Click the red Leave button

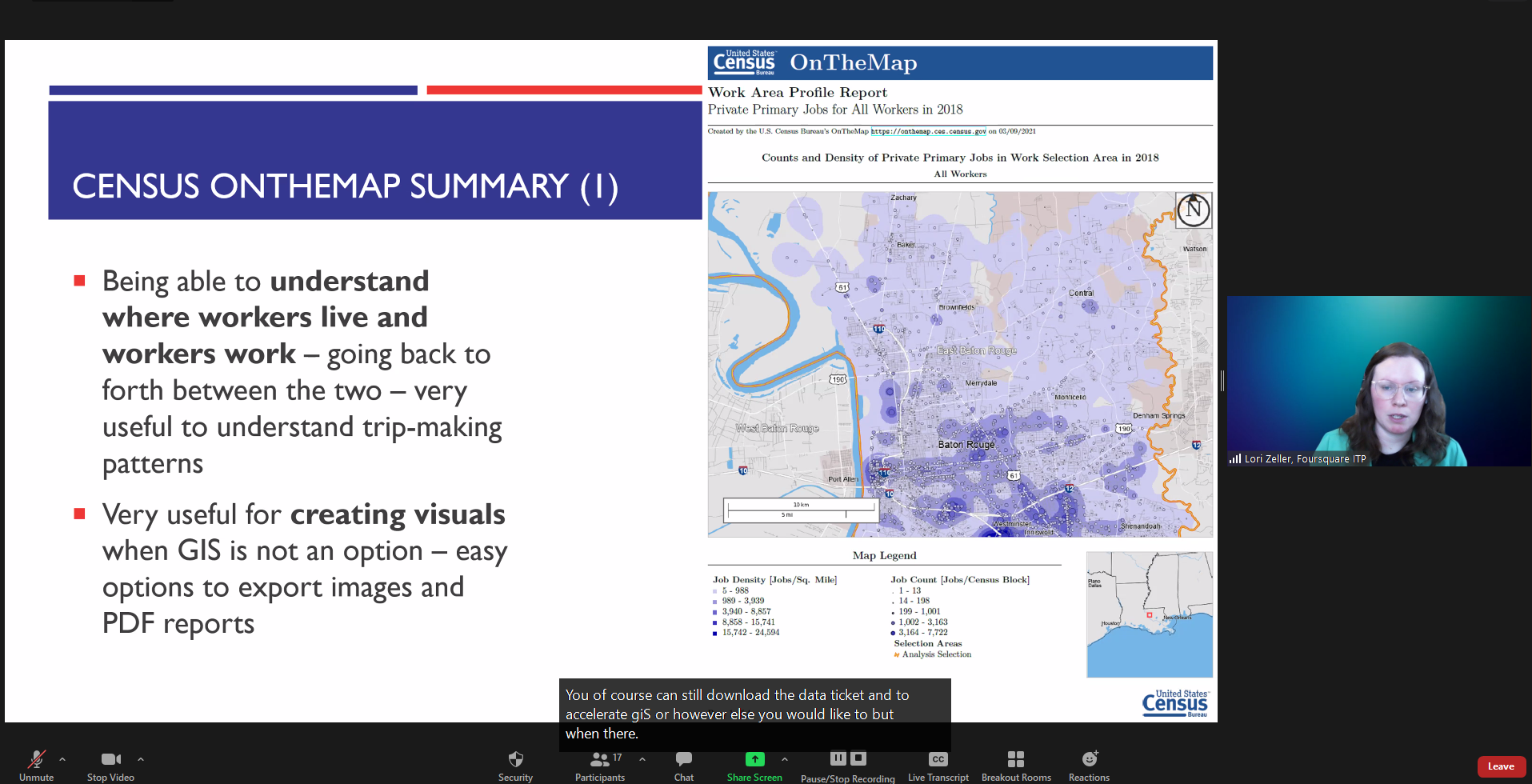coord(1501,766)
